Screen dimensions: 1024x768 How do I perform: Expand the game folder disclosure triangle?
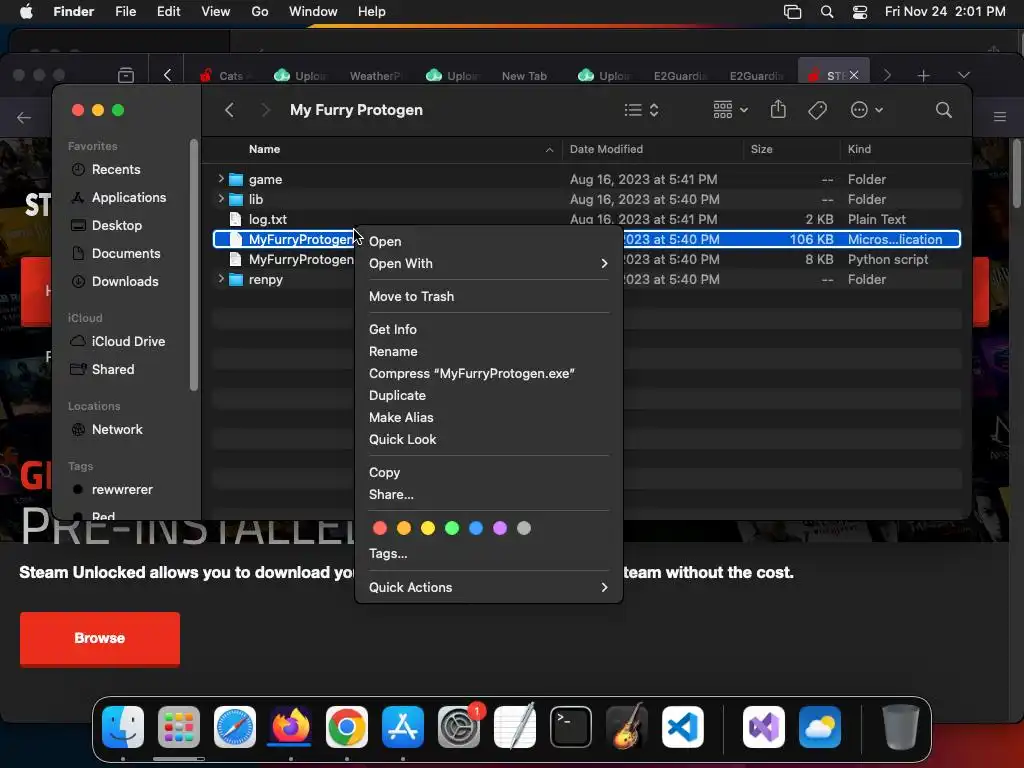(221, 178)
